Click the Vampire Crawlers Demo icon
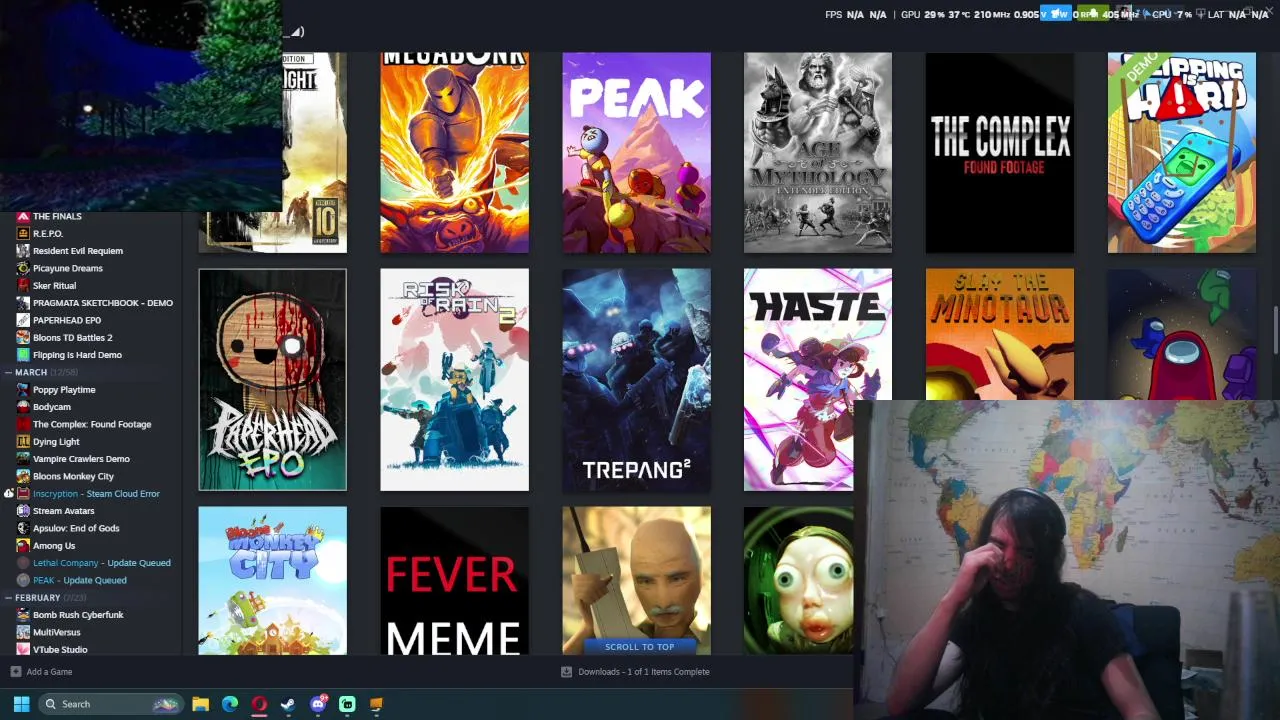This screenshot has height=720, width=1280. pos(23,459)
